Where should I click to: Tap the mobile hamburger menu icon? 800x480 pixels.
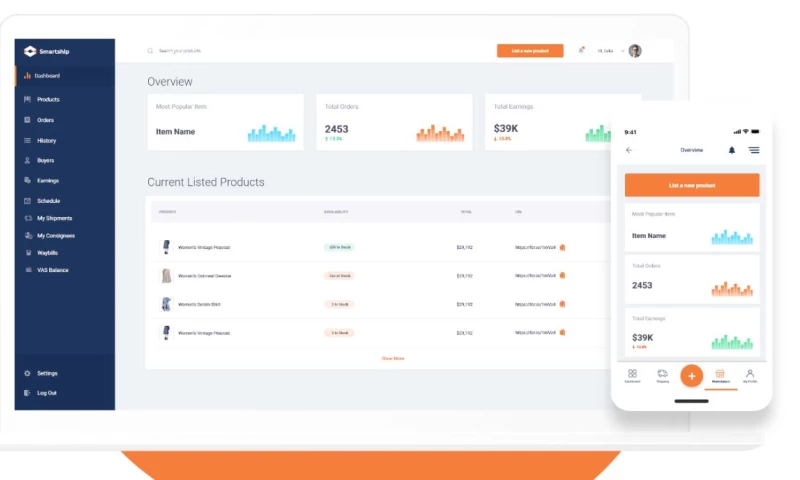click(754, 150)
